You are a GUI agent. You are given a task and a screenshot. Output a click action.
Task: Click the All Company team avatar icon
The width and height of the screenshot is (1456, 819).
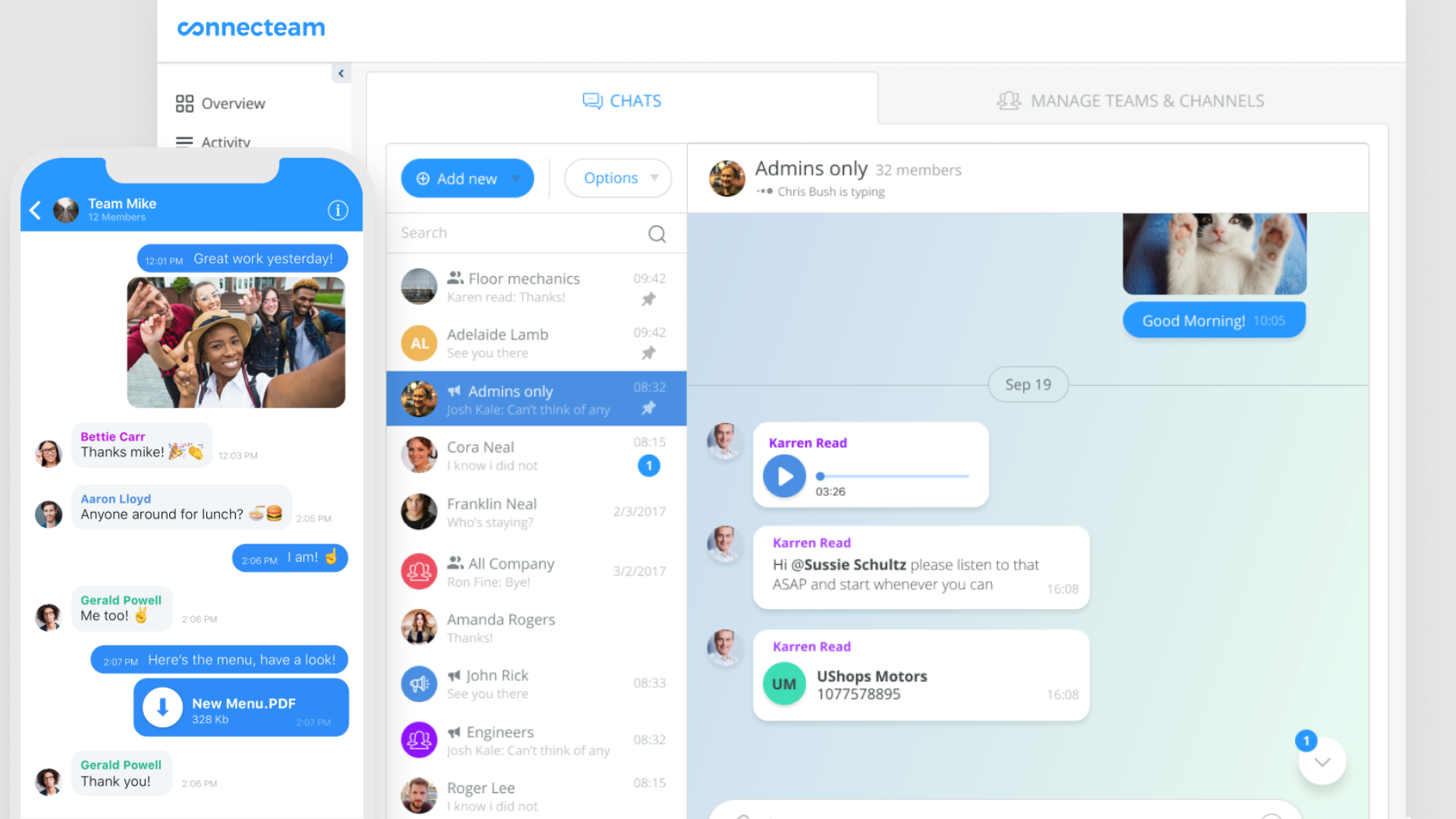[419, 571]
